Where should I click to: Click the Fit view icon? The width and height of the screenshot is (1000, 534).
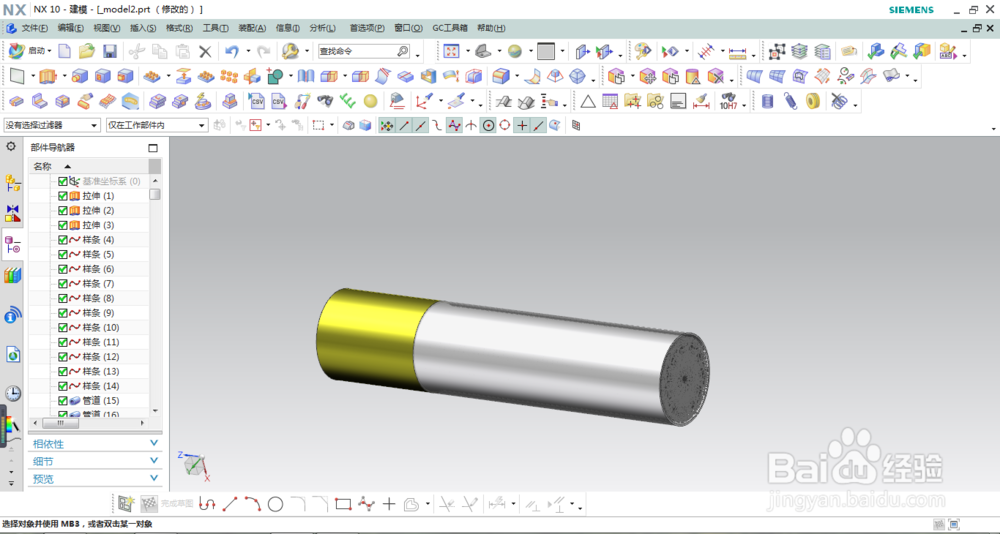451,52
